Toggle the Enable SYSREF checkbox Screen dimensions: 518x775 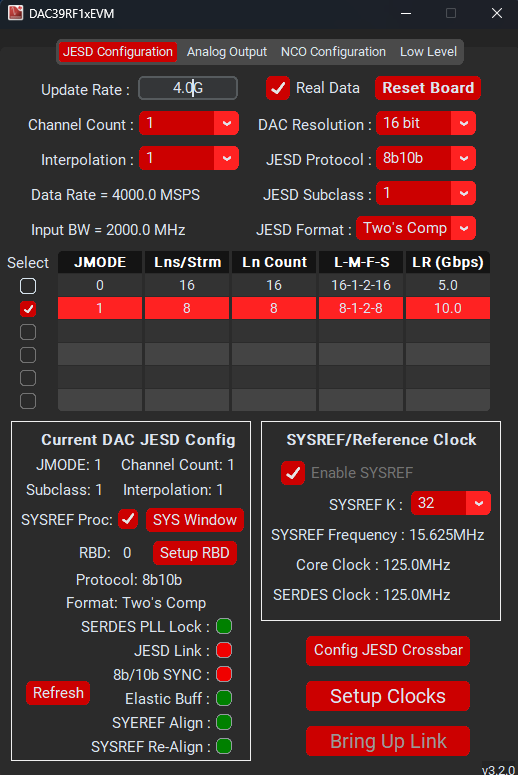coord(293,473)
